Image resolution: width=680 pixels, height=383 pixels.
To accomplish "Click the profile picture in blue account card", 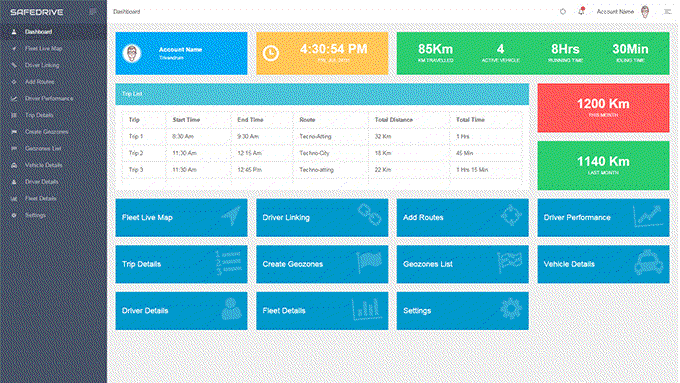I will (x=132, y=53).
